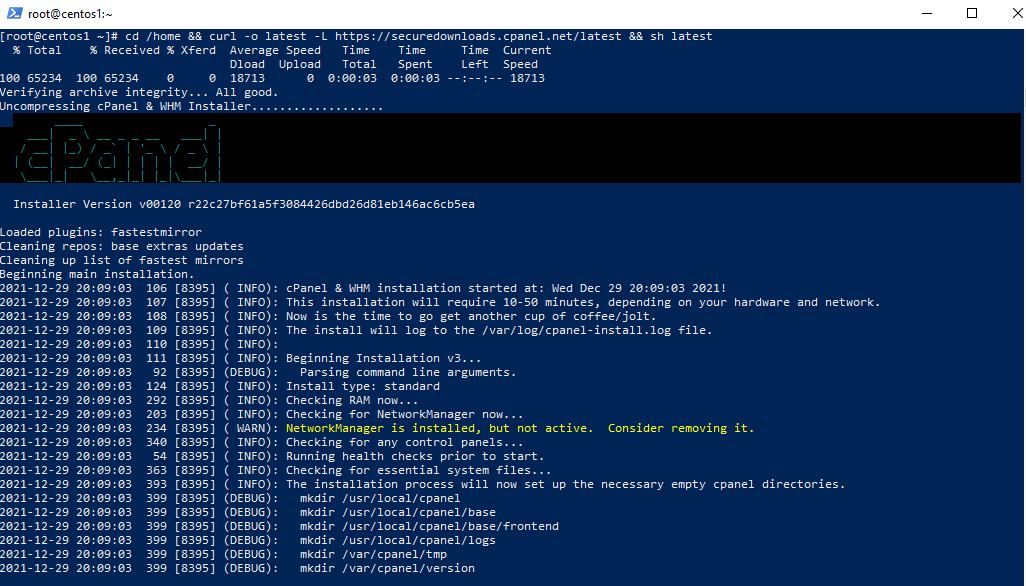Click the 'Install type: standard' log entry
The width and height of the screenshot is (1026, 586).
[362, 386]
